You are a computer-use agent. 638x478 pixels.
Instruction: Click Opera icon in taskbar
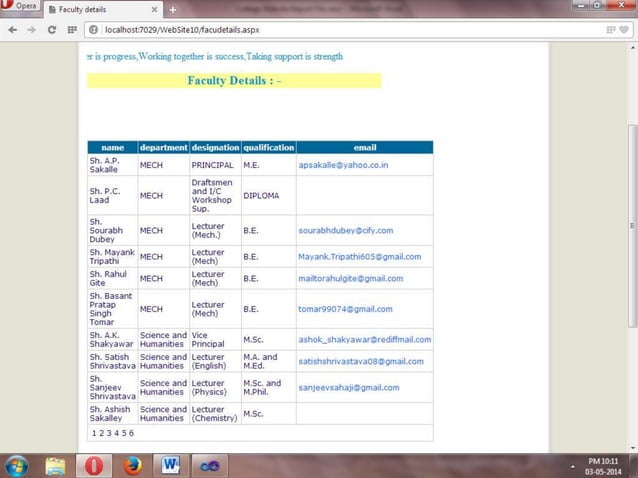(94, 466)
